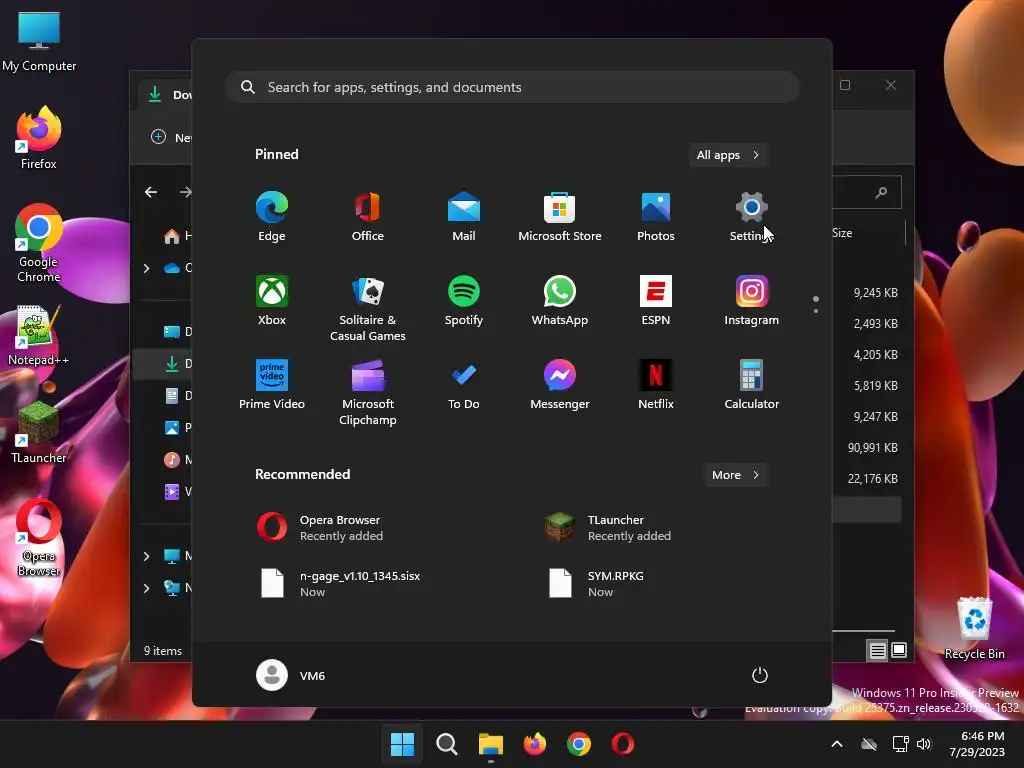
Task: Open Settings gear in pinned apps
Action: point(752,217)
